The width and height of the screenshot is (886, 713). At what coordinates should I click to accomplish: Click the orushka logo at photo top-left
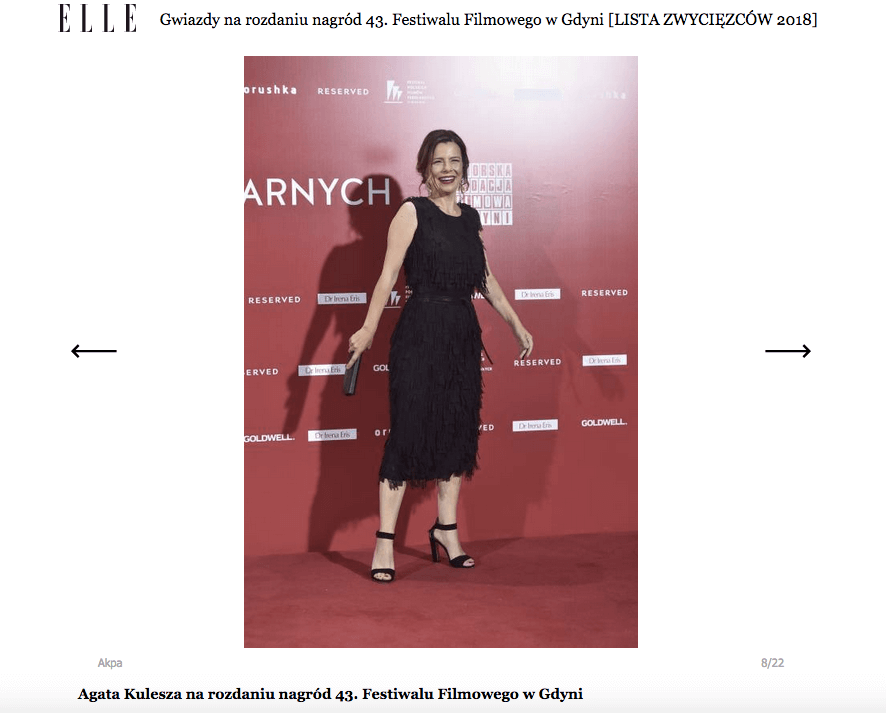coord(270,90)
